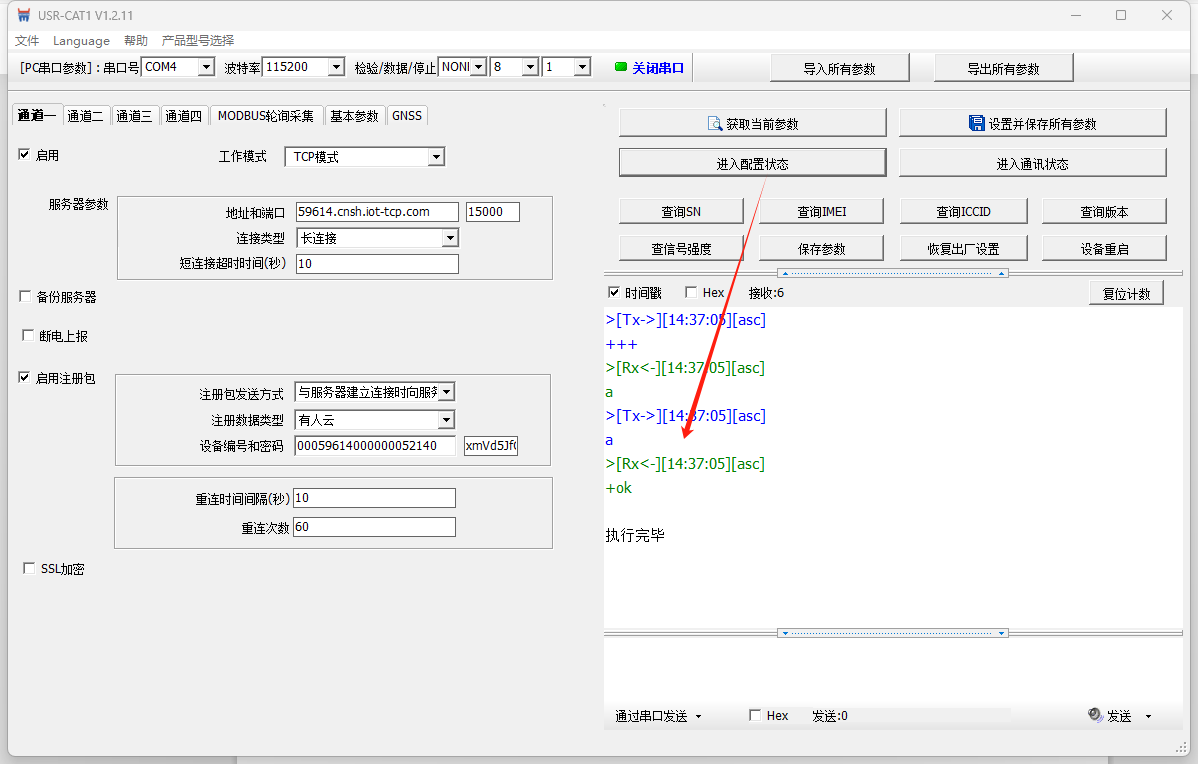Enable the 备份服务器 checkbox
This screenshot has width=1198, height=764.
(x=25, y=297)
